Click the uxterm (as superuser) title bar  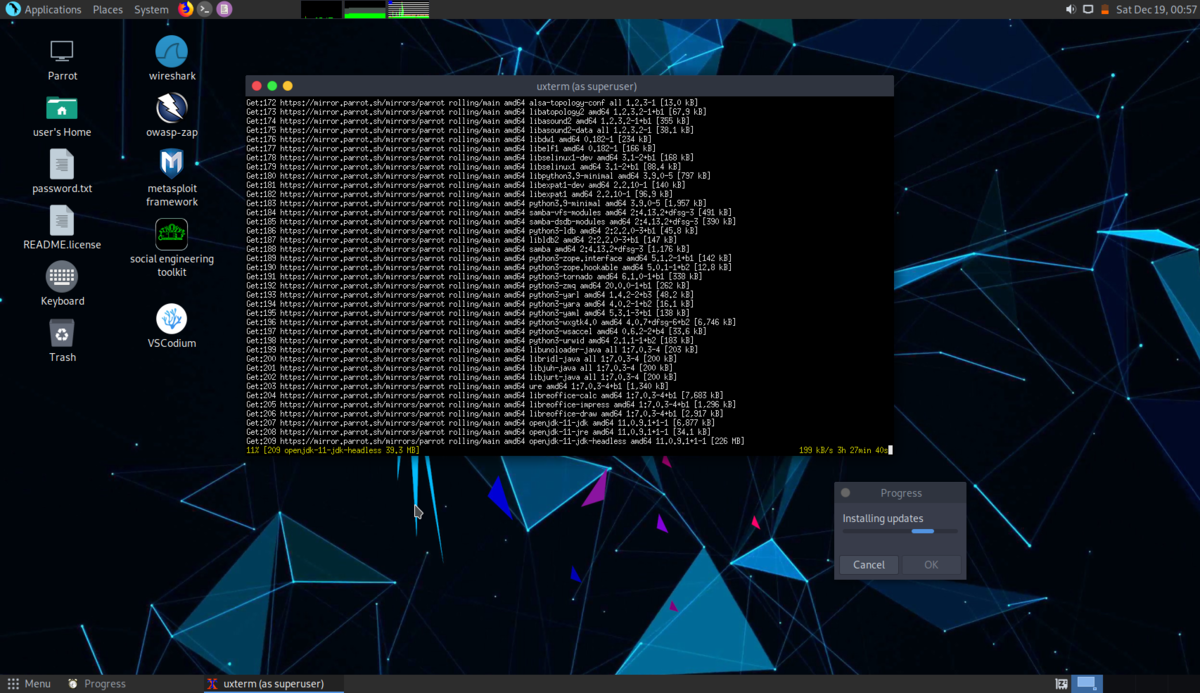click(x=570, y=86)
